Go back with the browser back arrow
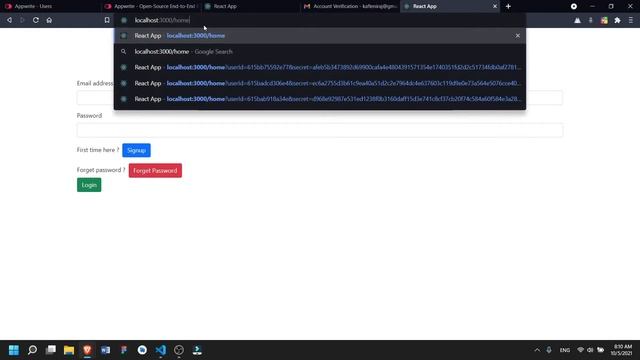Image resolution: width=640 pixels, height=360 pixels. (x=9, y=20)
